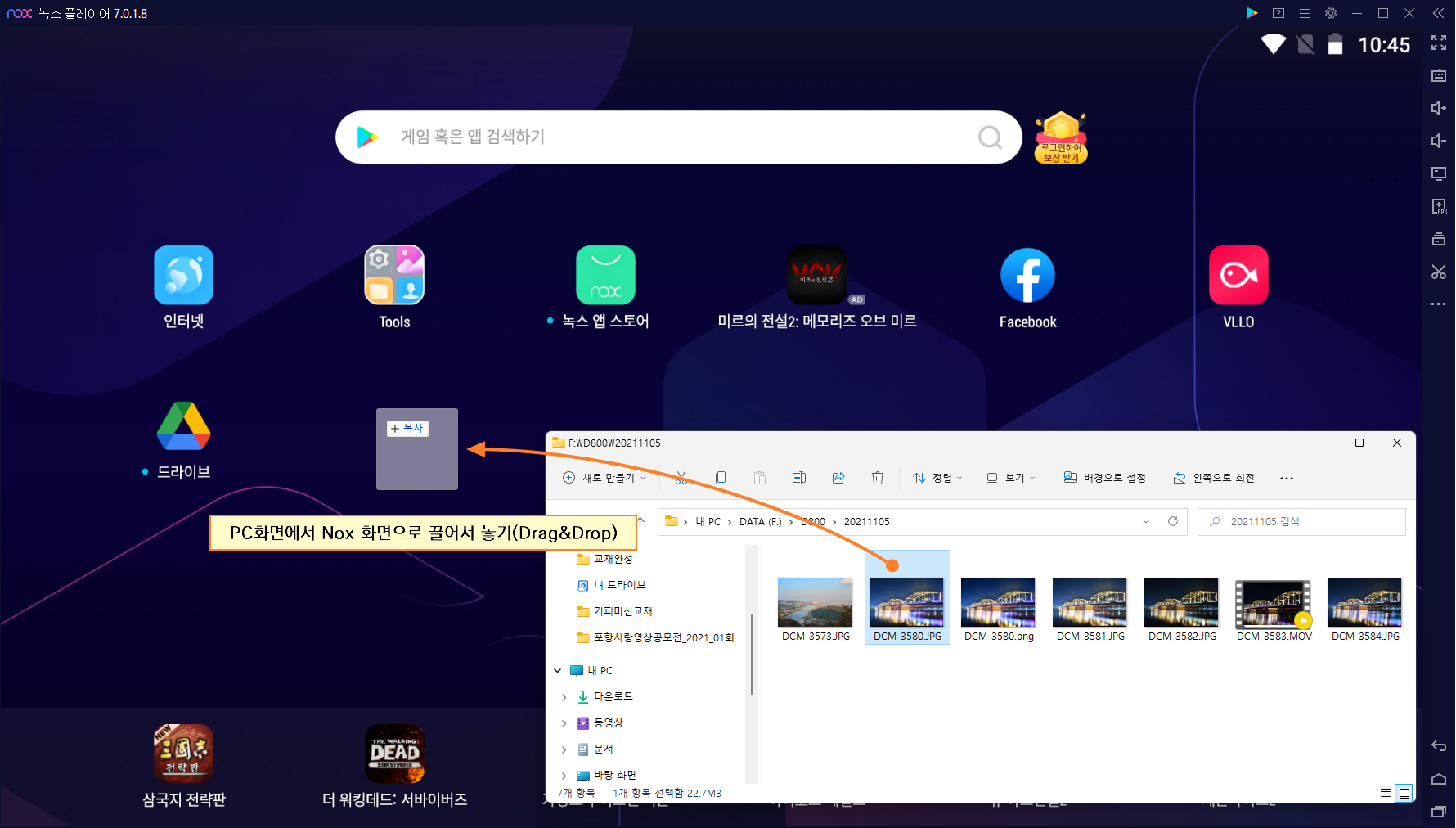Click the Rename icon in Explorer toolbar
The height and width of the screenshot is (828, 1456).
click(799, 478)
